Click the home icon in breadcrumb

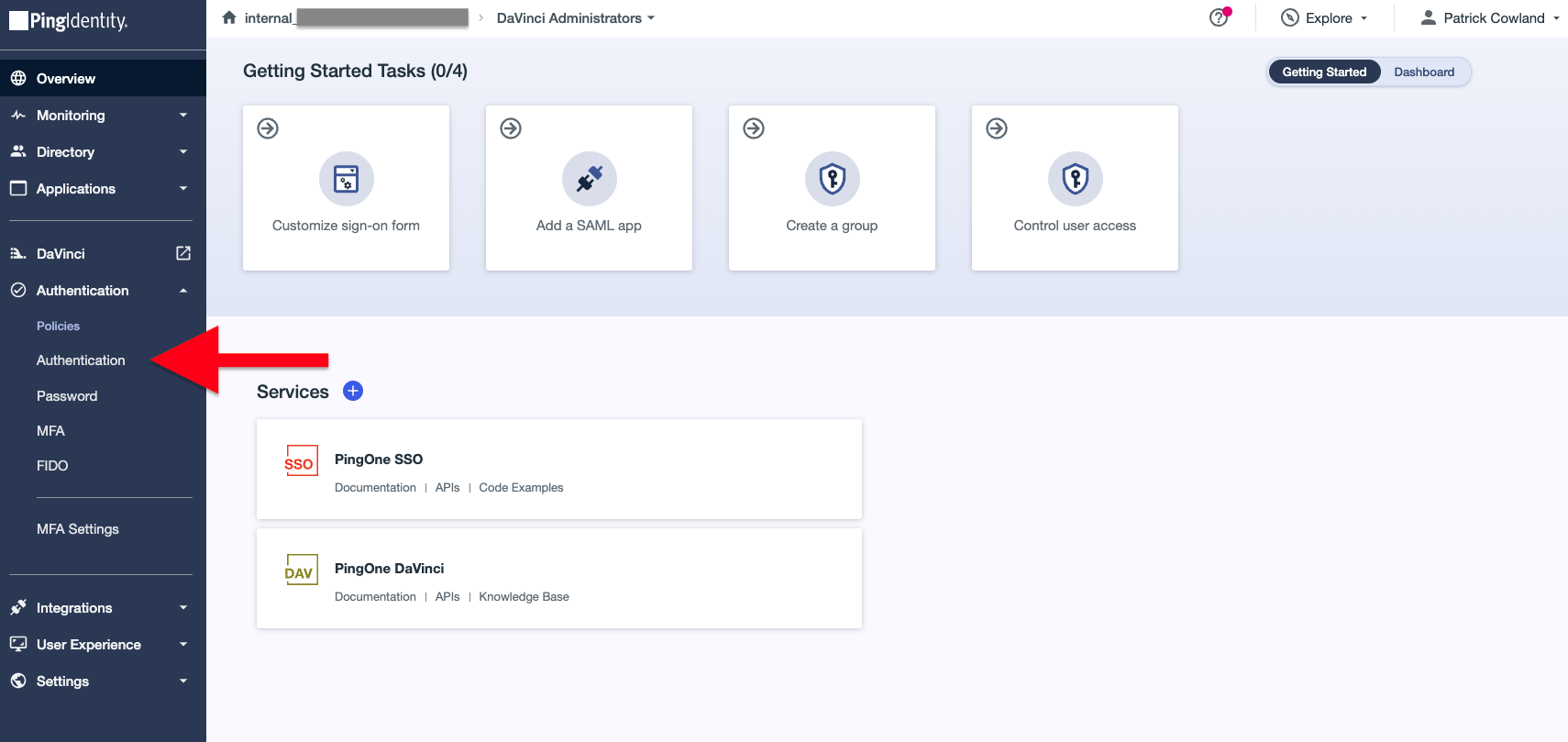pos(229,17)
